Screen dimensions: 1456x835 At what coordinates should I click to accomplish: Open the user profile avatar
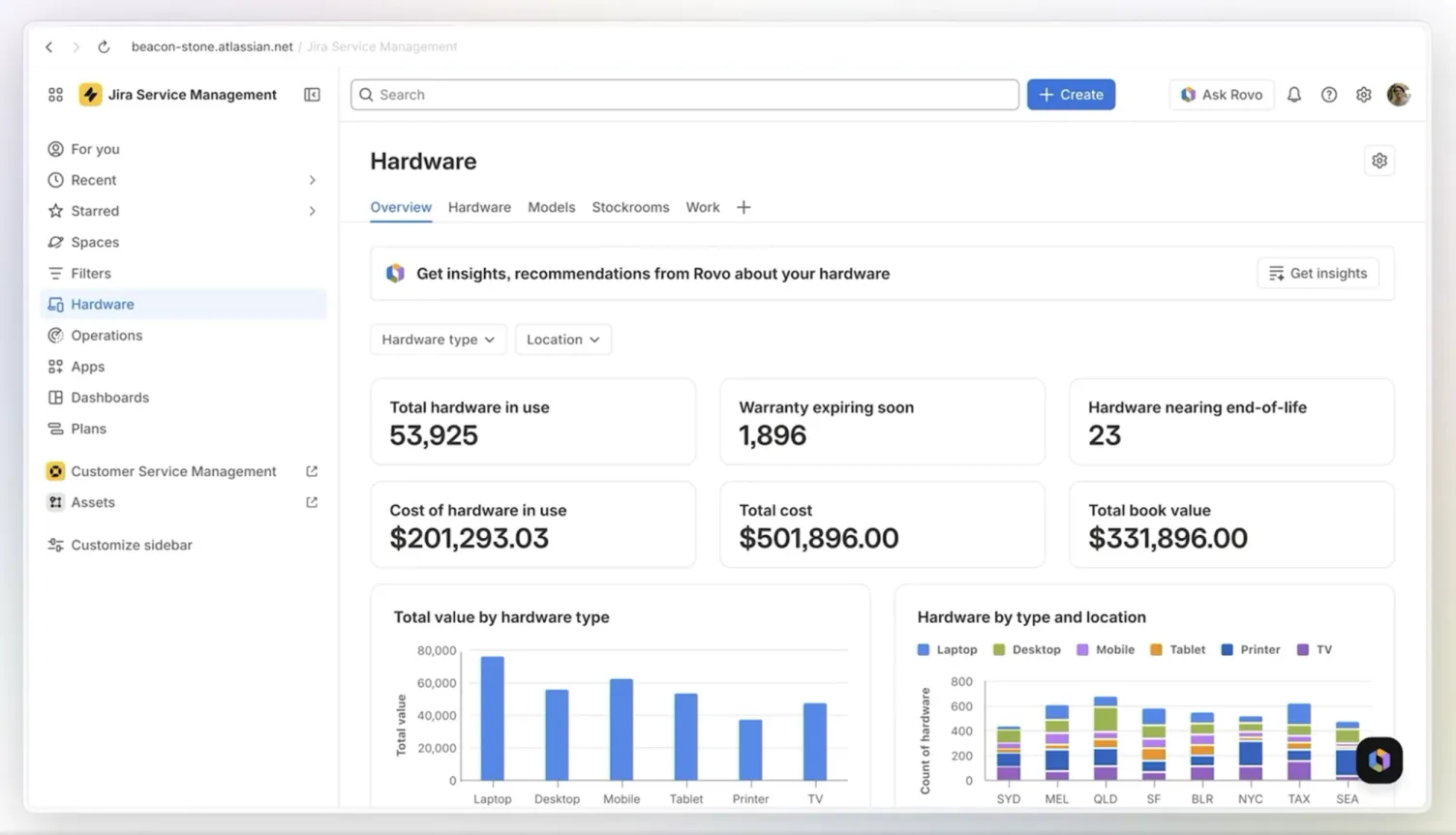1399,95
